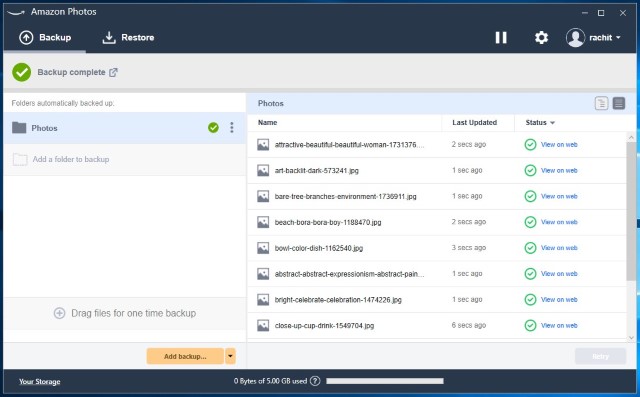
Task: View beach-bora-bora-boy file on web
Action: point(559,222)
